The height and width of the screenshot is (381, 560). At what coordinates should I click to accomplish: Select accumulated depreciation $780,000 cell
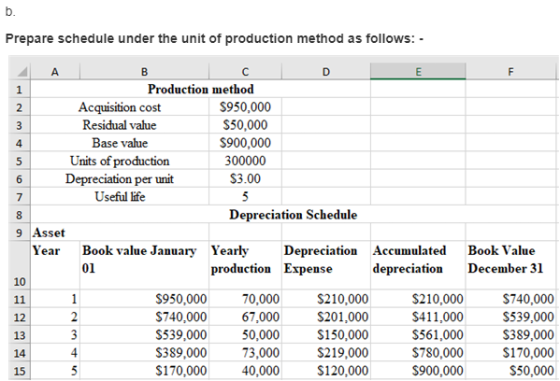coord(418,353)
